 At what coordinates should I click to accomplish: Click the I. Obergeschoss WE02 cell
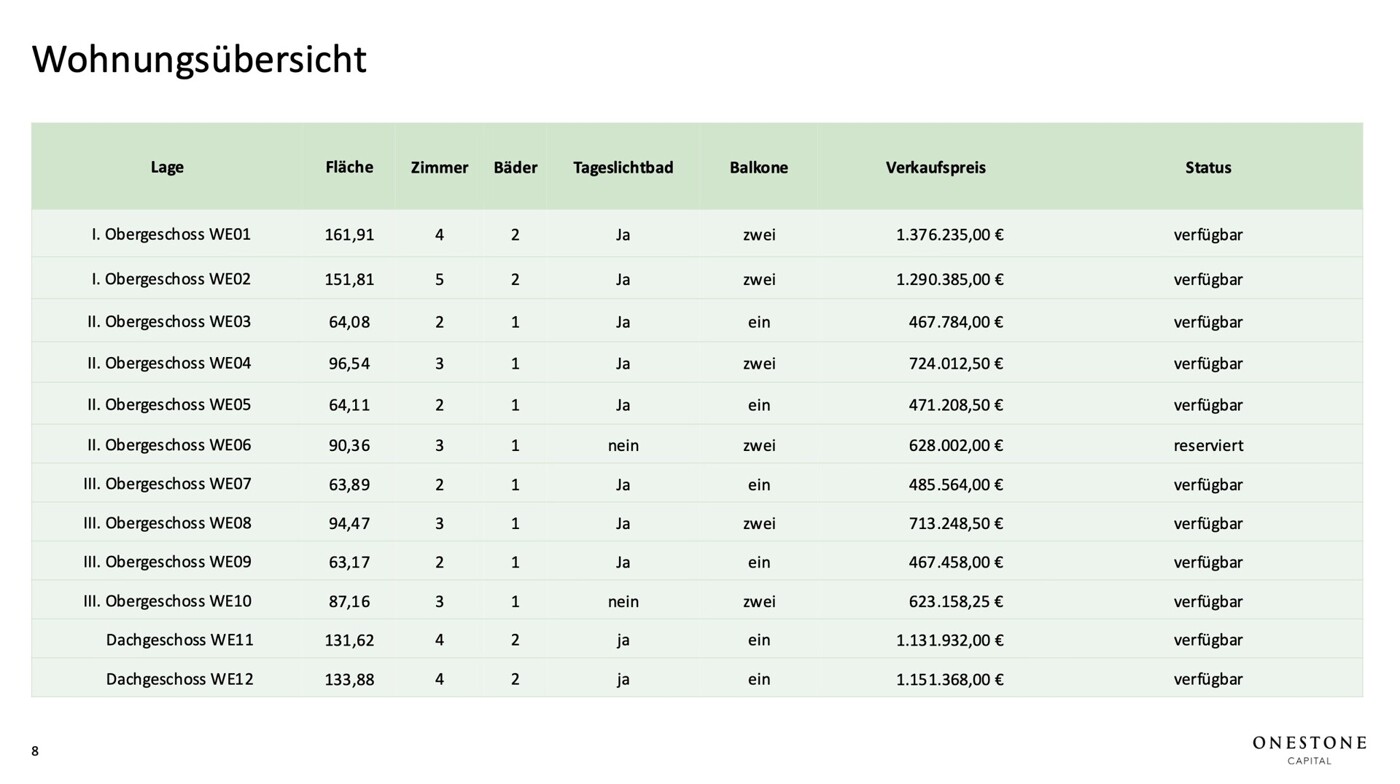(171, 279)
